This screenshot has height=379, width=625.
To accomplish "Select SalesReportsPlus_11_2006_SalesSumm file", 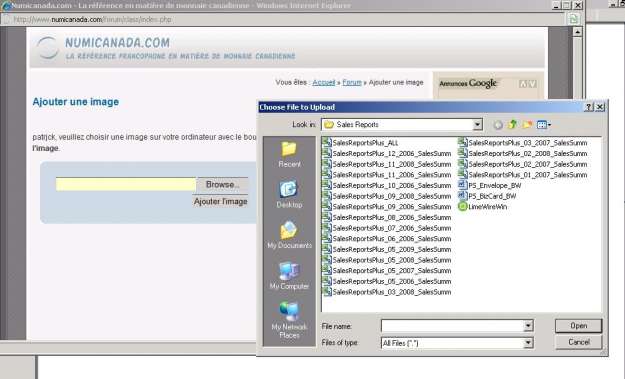I will pyautogui.click(x=387, y=175).
